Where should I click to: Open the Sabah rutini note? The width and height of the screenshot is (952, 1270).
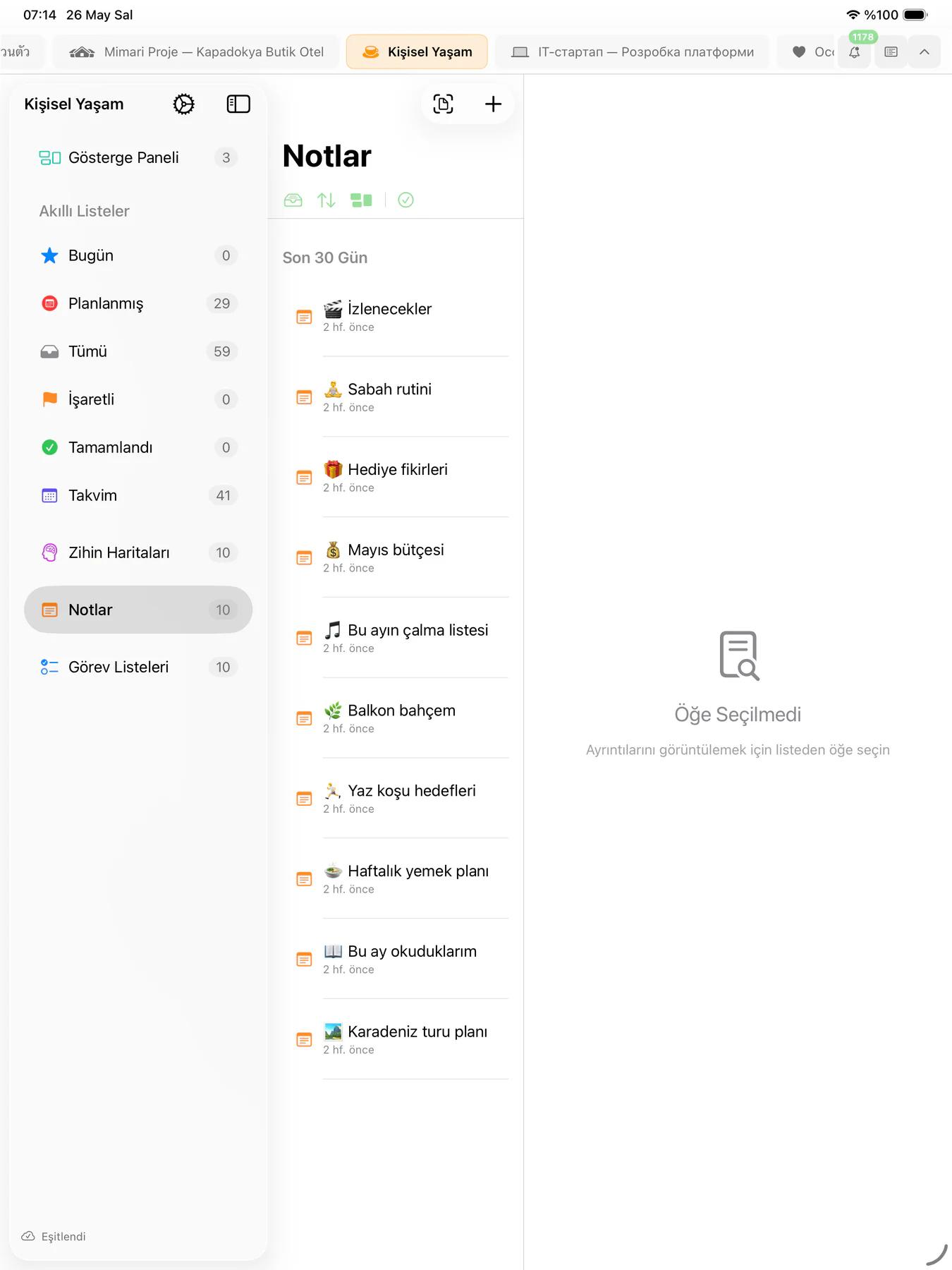[396, 397]
